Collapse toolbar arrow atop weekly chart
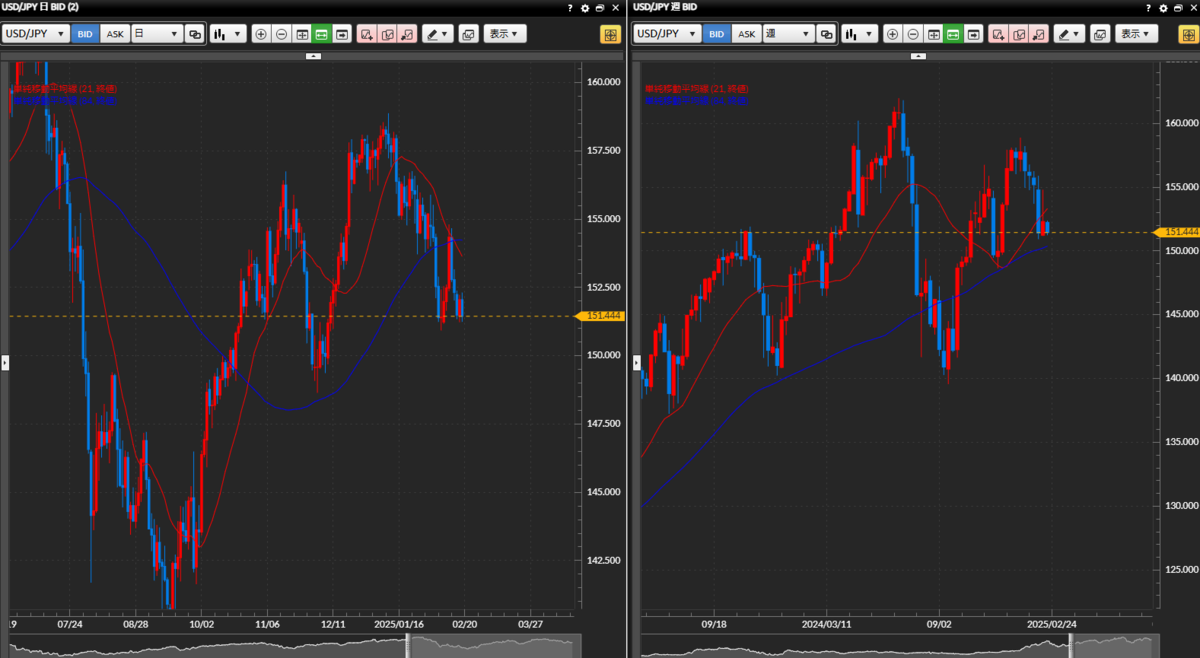The image size is (1200, 658). (x=920, y=56)
